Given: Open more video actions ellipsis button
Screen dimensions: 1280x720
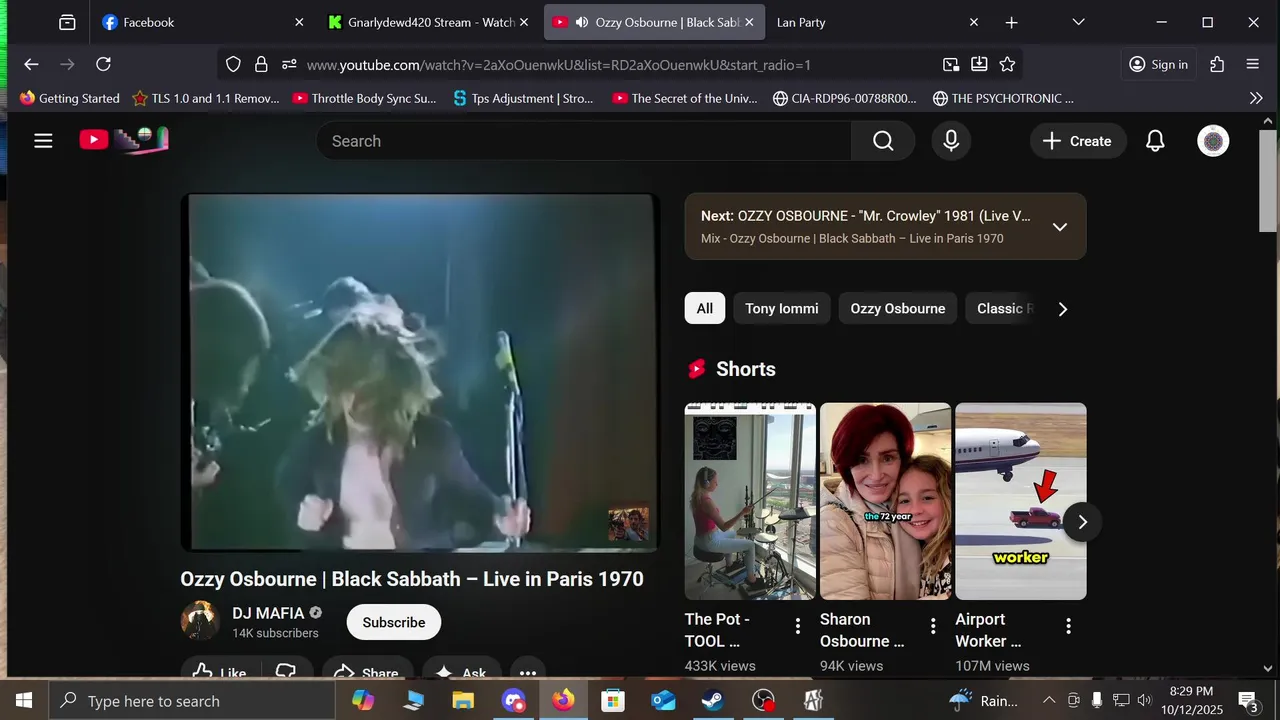Looking at the screenshot, I should click(528, 673).
